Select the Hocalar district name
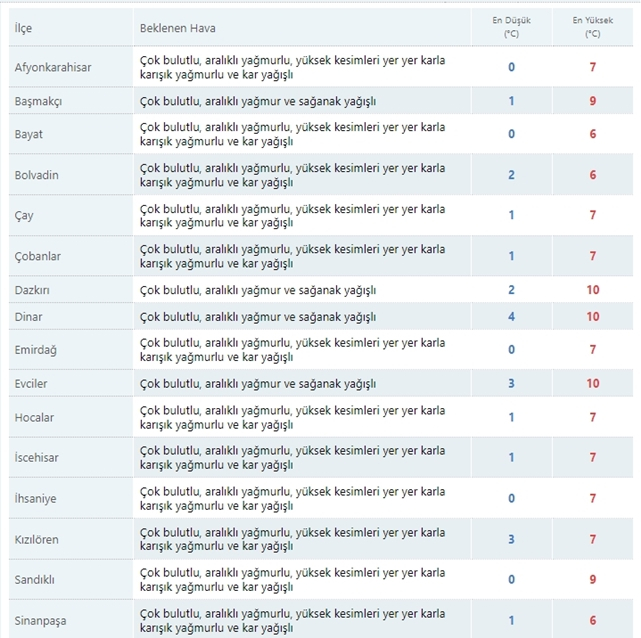The width and height of the screenshot is (641, 638). [x=34, y=417]
